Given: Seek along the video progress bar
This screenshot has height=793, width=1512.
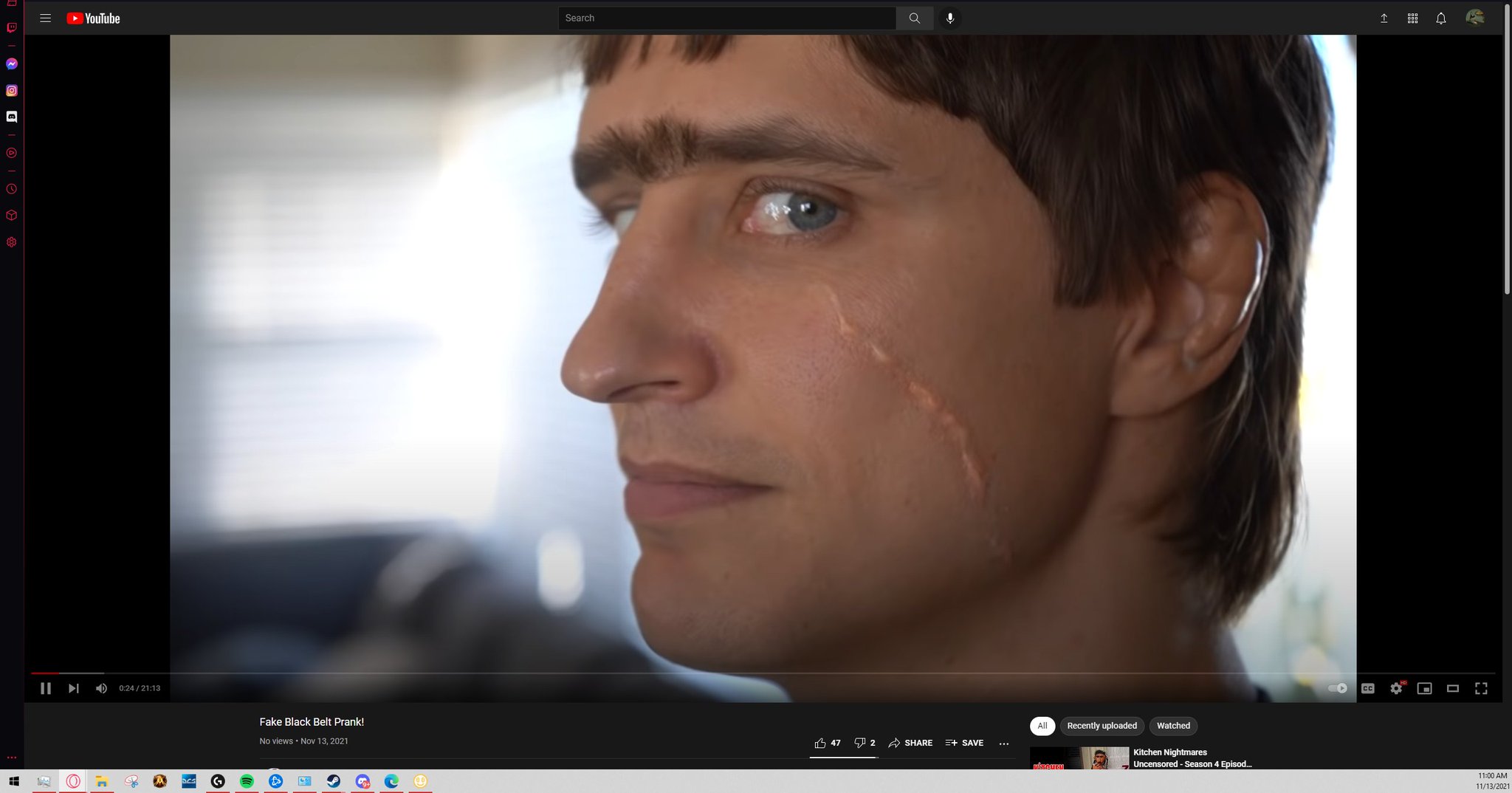Looking at the screenshot, I should 763,673.
